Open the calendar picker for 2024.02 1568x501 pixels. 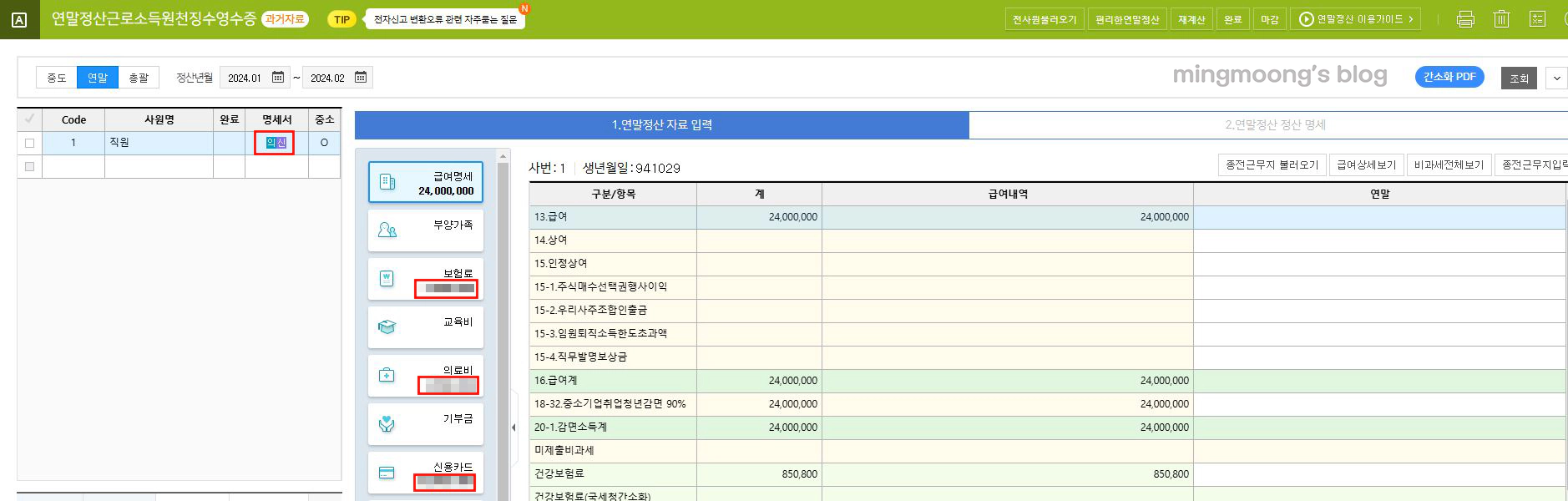point(361,78)
